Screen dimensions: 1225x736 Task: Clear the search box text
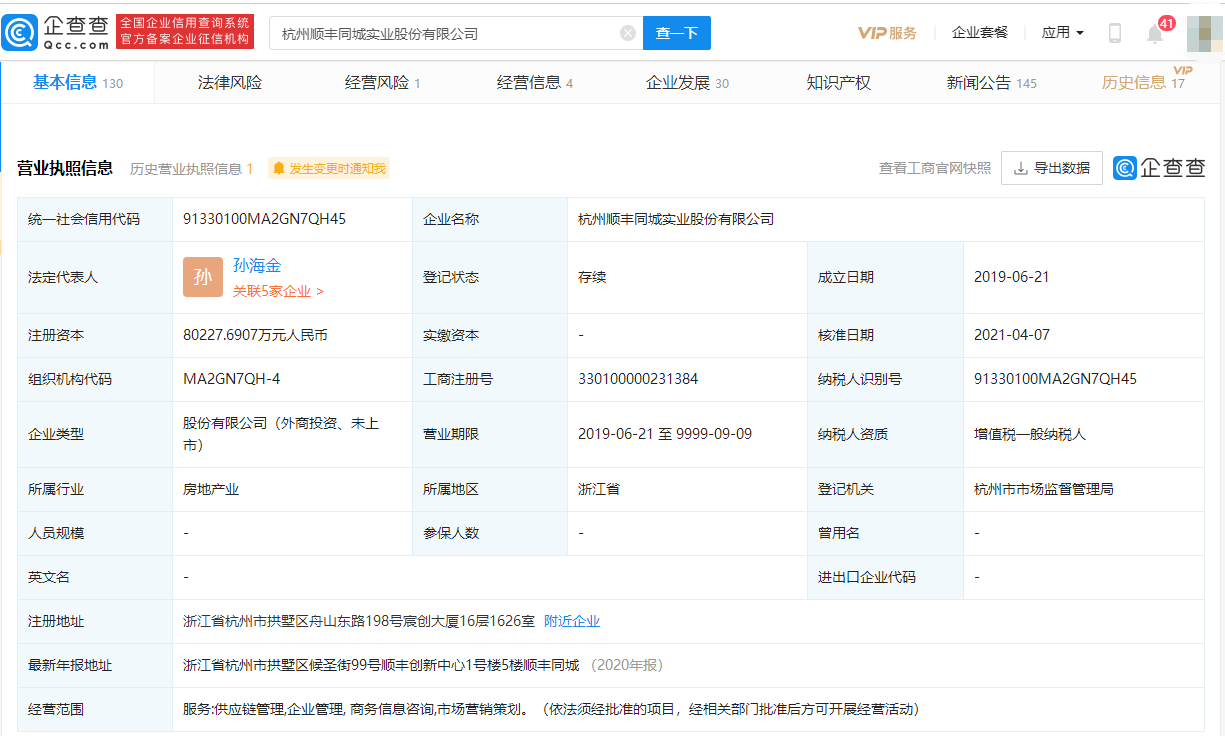[x=628, y=33]
